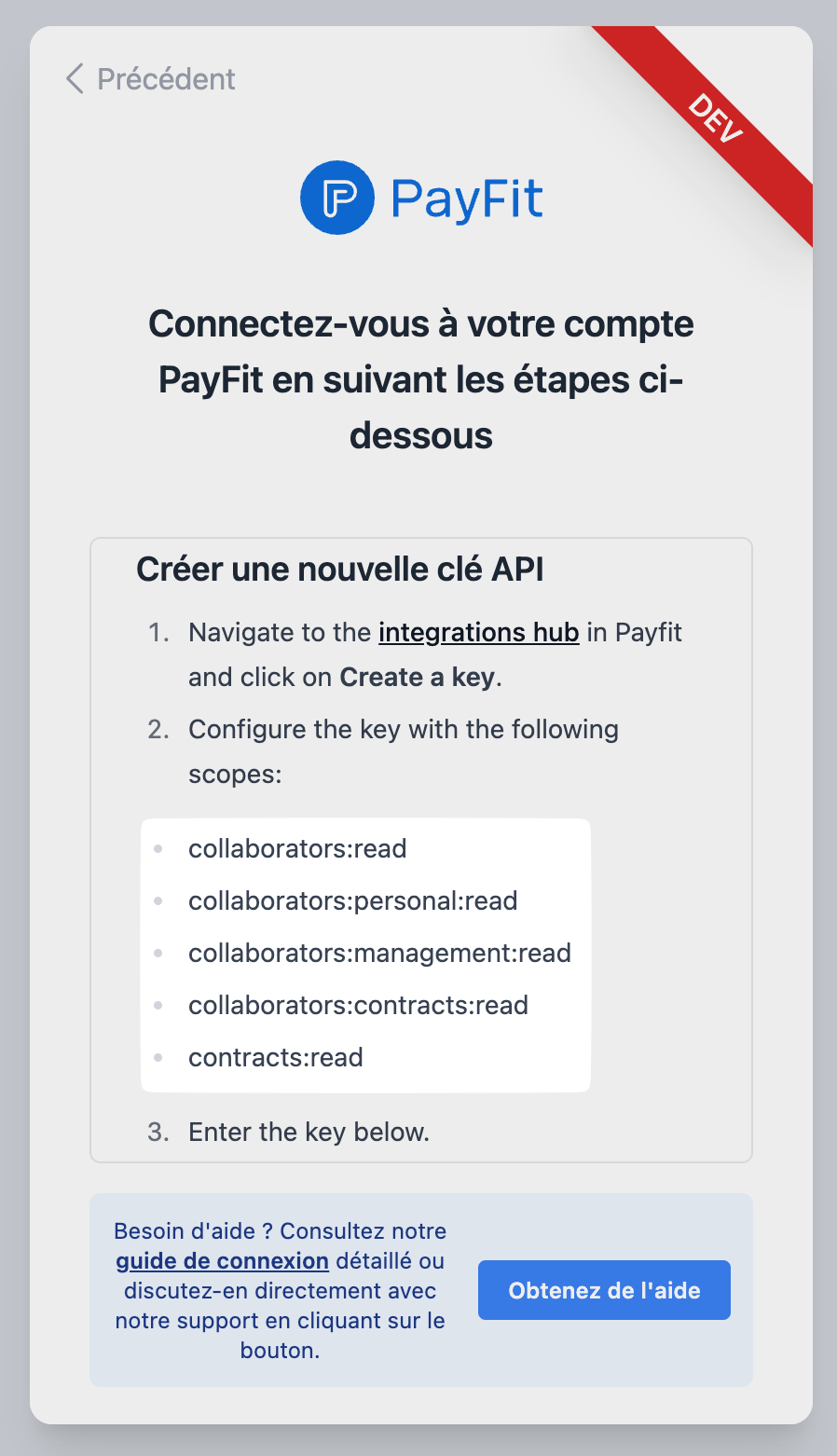Click the Enter the key below step
The width and height of the screenshot is (837, 1456).
pyautogui.click(x=309, y=1132)
